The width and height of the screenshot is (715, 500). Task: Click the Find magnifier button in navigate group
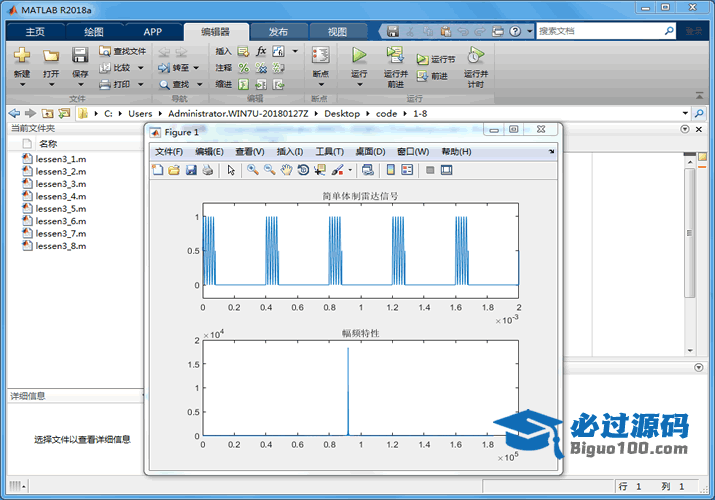click(174, 84)
